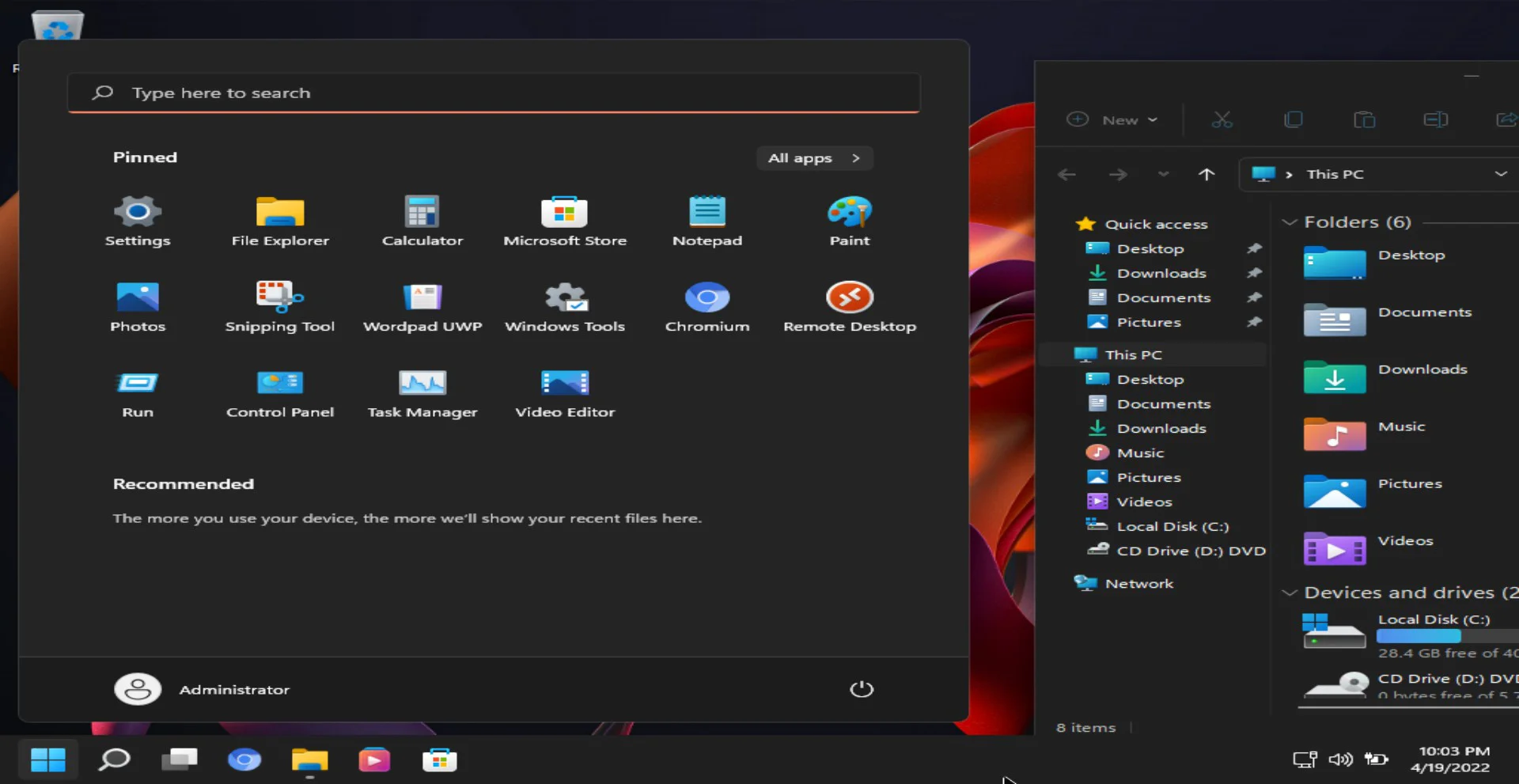1519x784 pixels.
Task: Unpin Downloads from Quick access
Action: click(1255, 273)
